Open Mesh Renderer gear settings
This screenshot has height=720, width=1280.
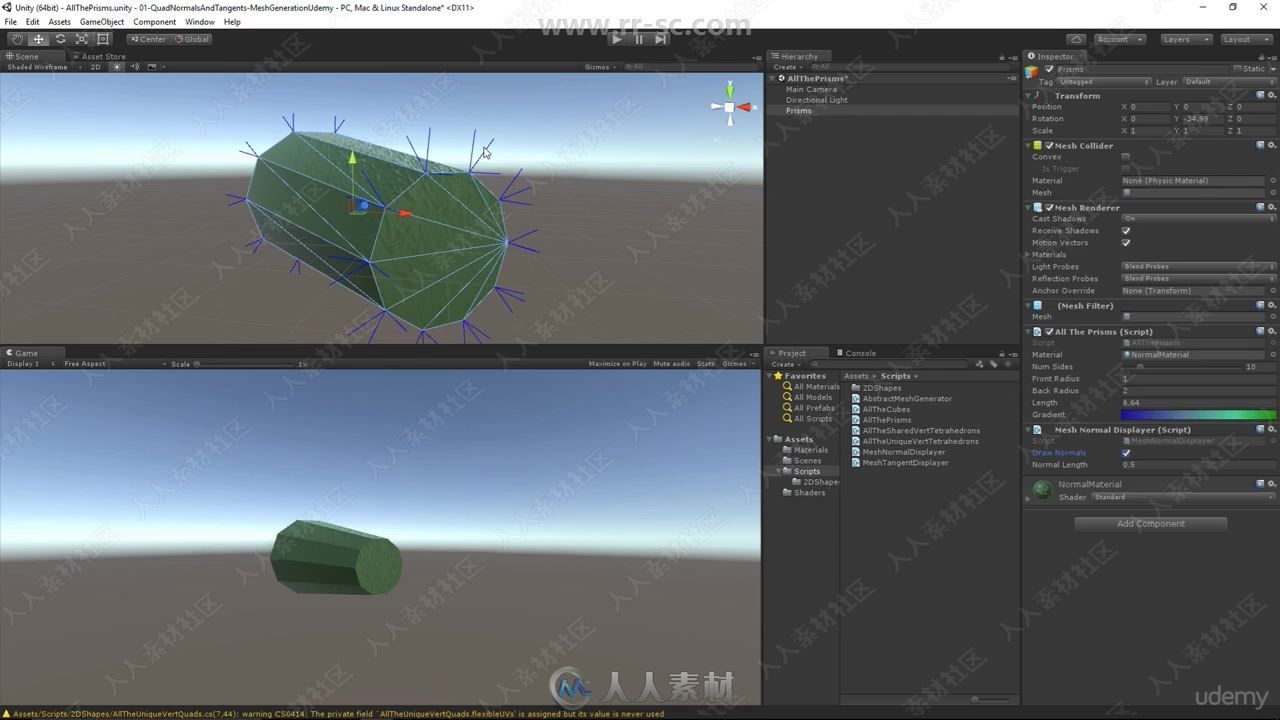pyautogui.click(x=1272, y=207)
